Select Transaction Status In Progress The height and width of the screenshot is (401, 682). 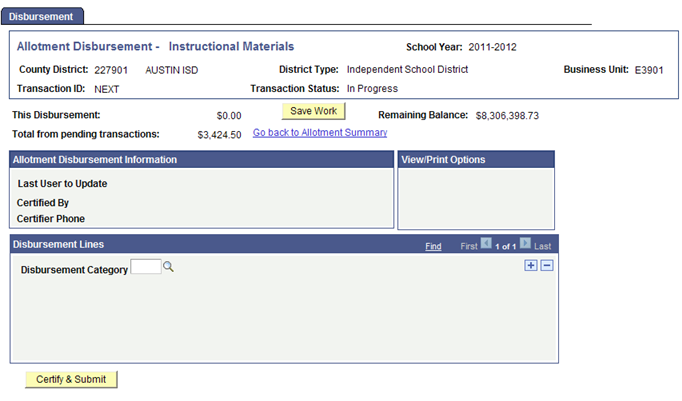372,89
